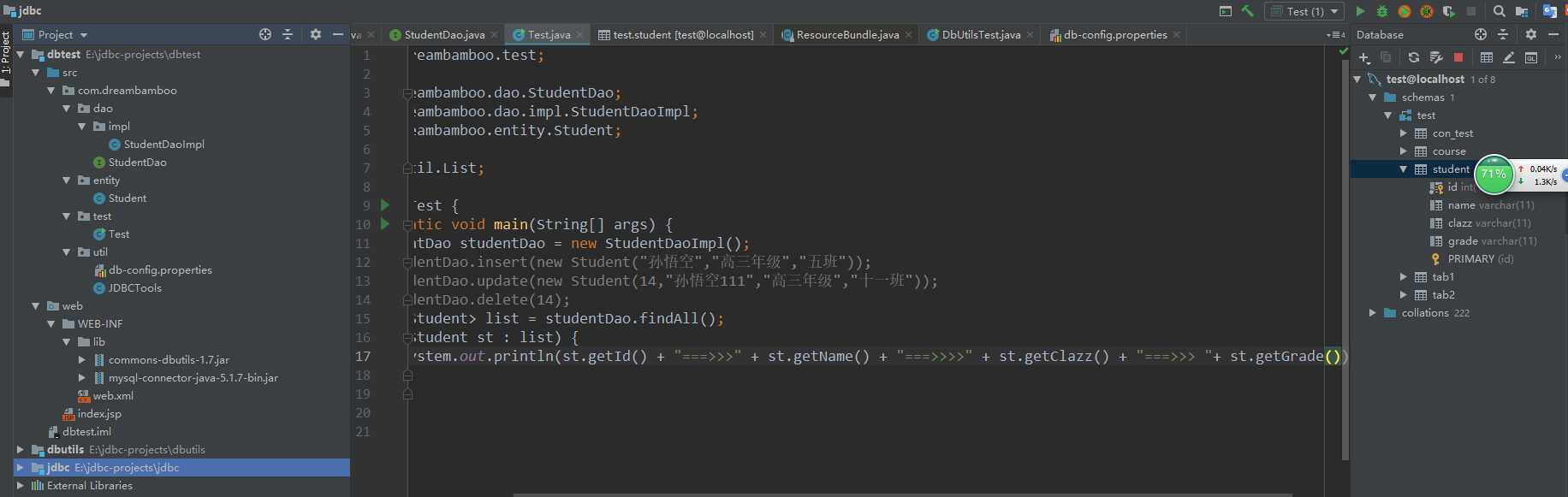
Task: Click the Build project hammer icon
Action: pos(1248,11)
